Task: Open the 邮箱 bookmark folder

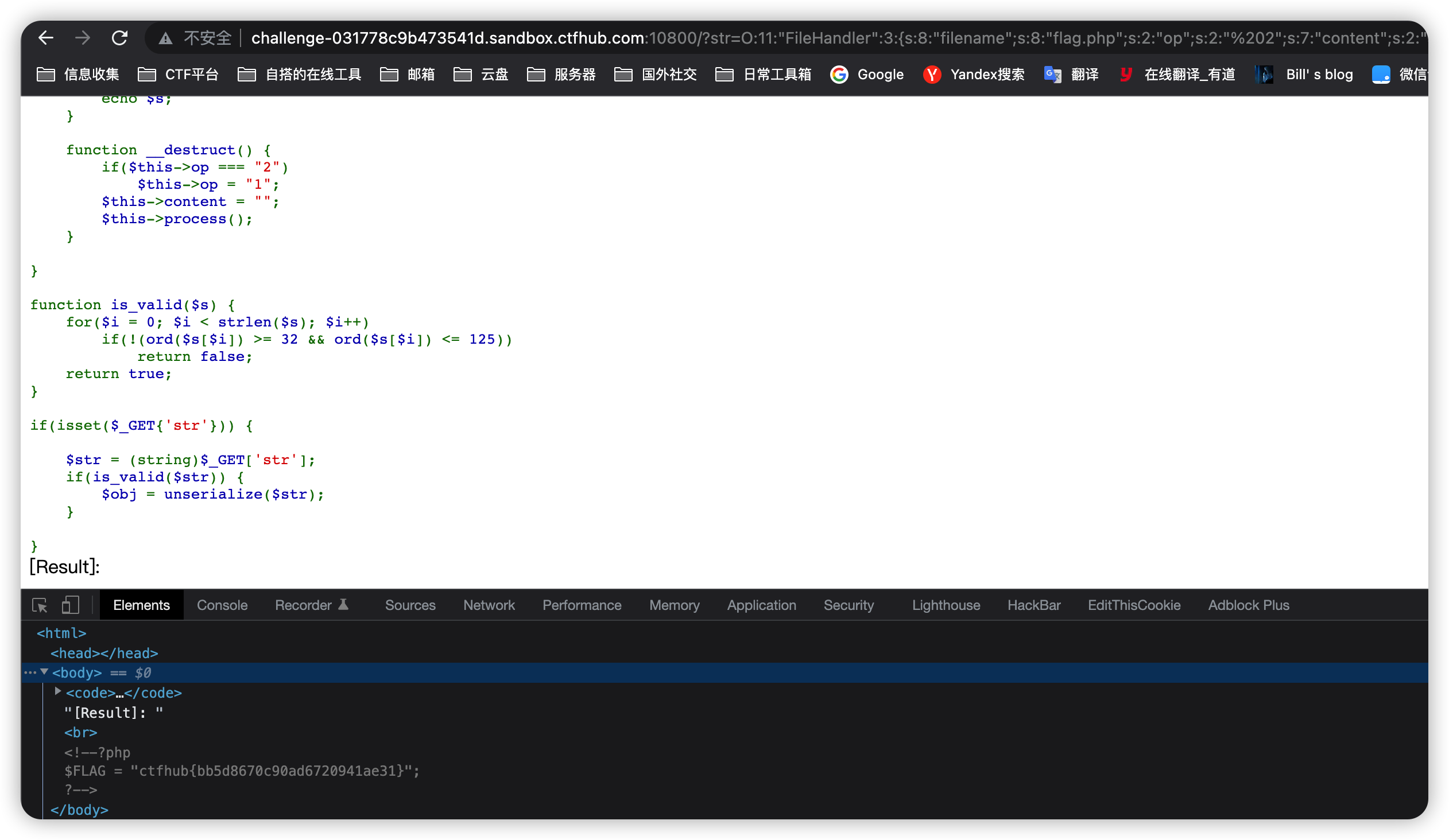Action: click(x=408, y=75)
